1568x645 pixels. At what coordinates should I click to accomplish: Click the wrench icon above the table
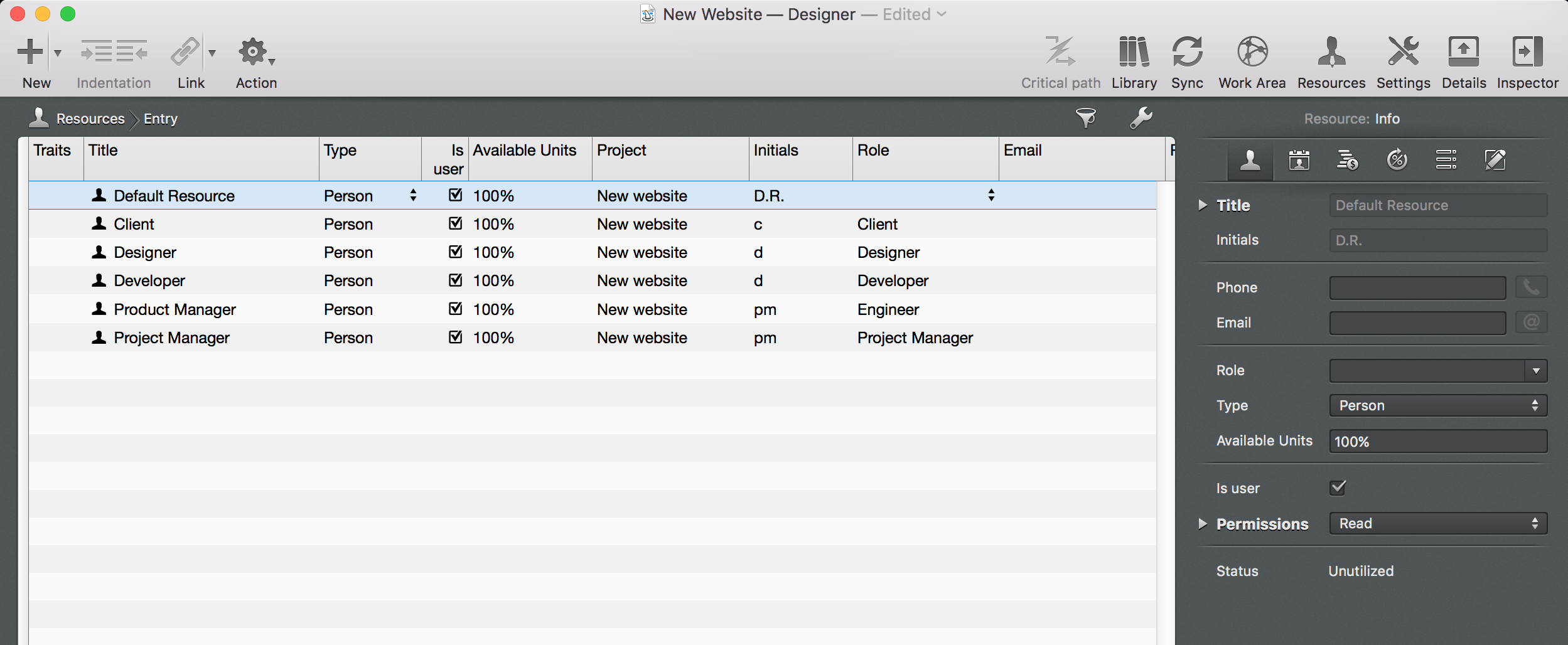point(1141,118)
